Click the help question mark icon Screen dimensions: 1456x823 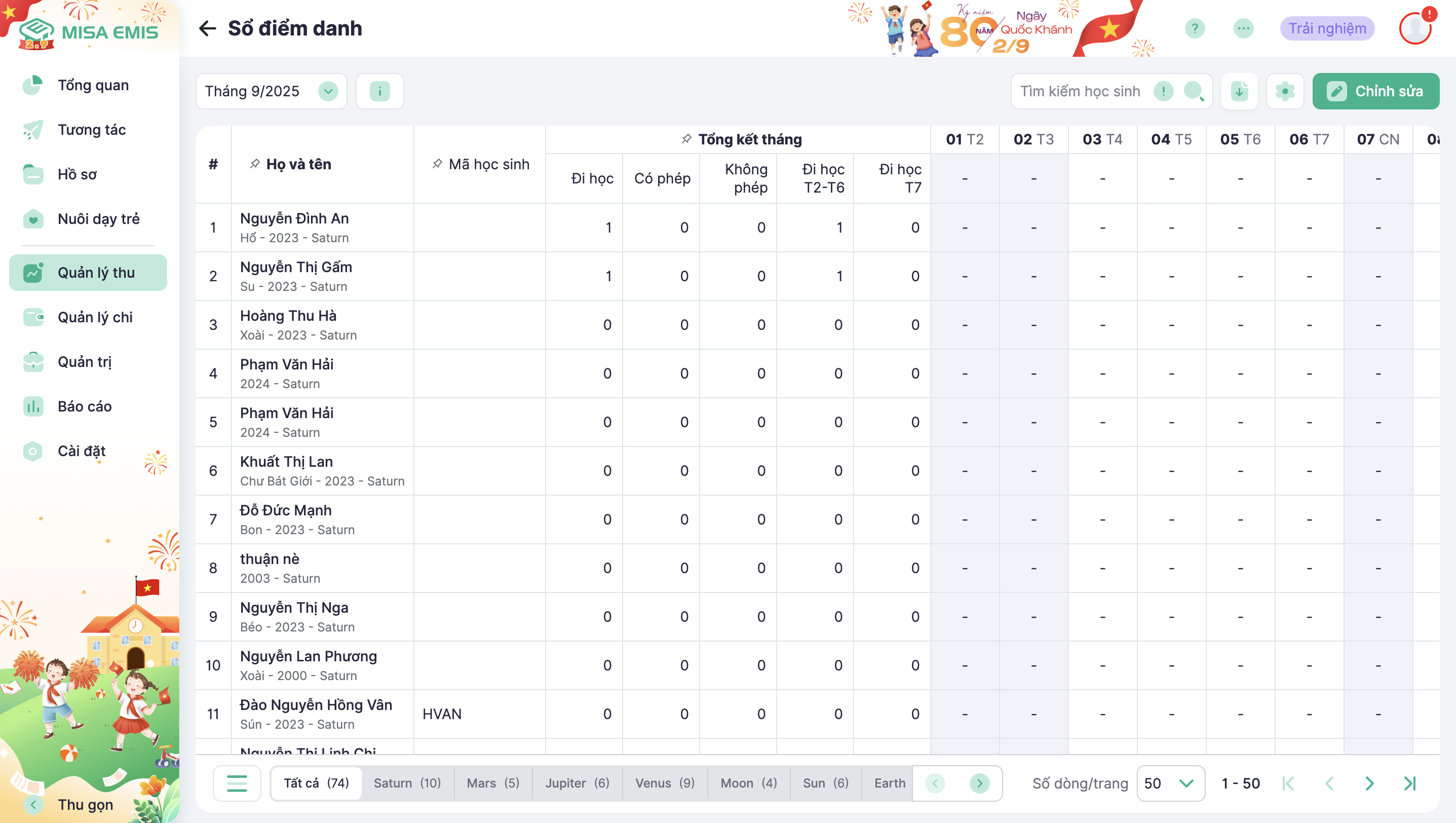1194,28
